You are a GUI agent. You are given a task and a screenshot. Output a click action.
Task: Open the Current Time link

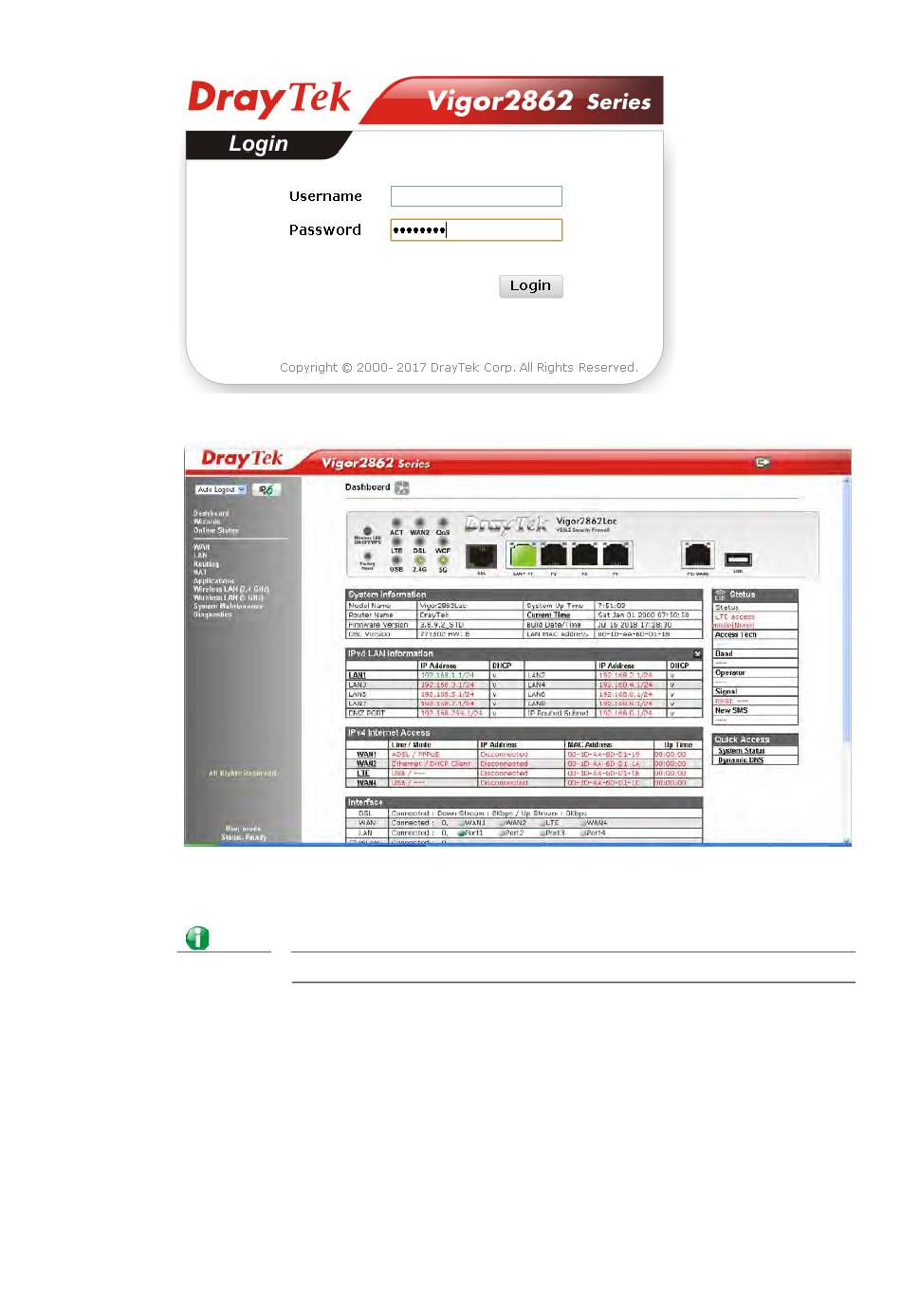click(x=548, y=615)
